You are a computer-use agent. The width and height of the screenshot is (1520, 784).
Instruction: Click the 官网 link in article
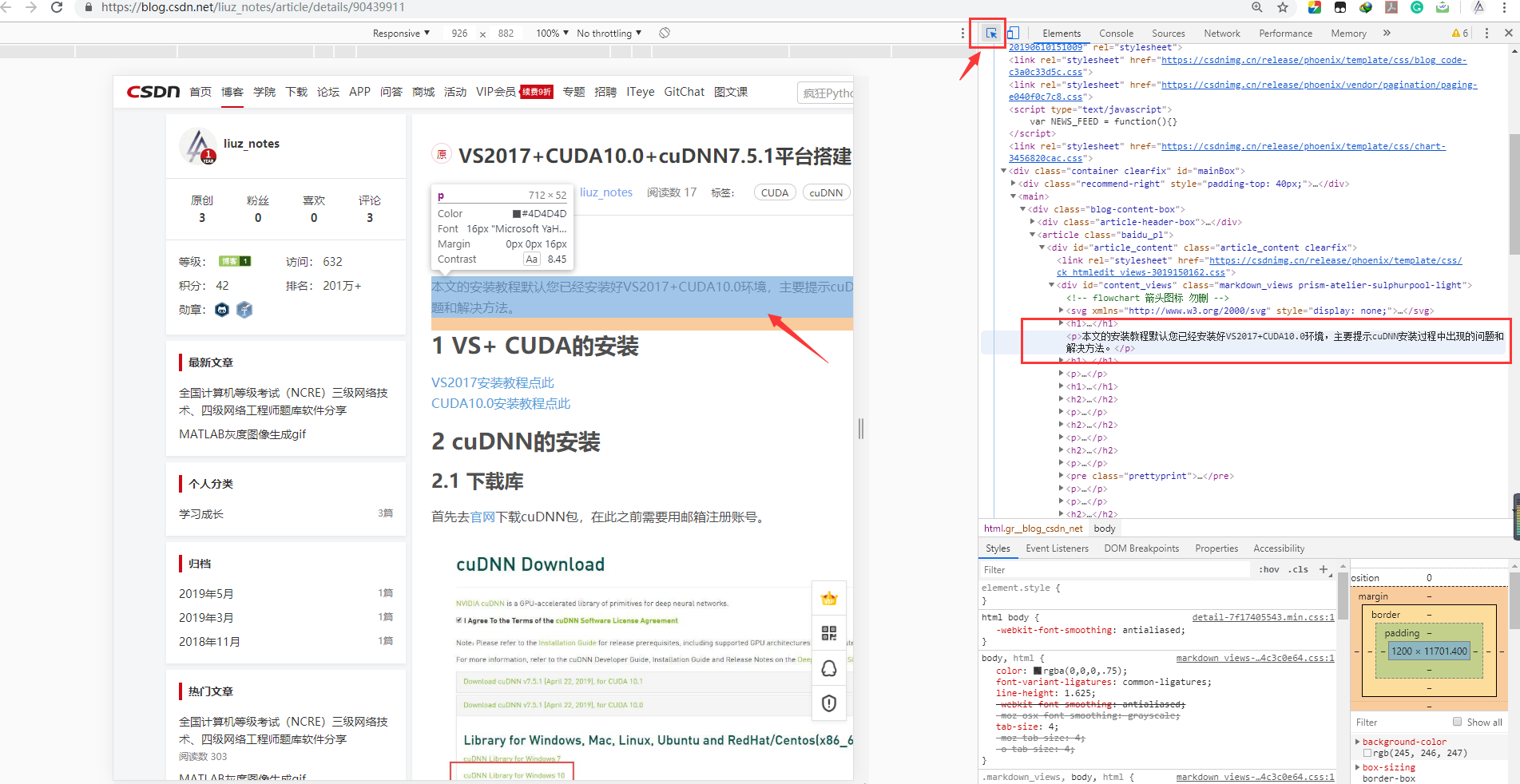click(x=483, y=517)
